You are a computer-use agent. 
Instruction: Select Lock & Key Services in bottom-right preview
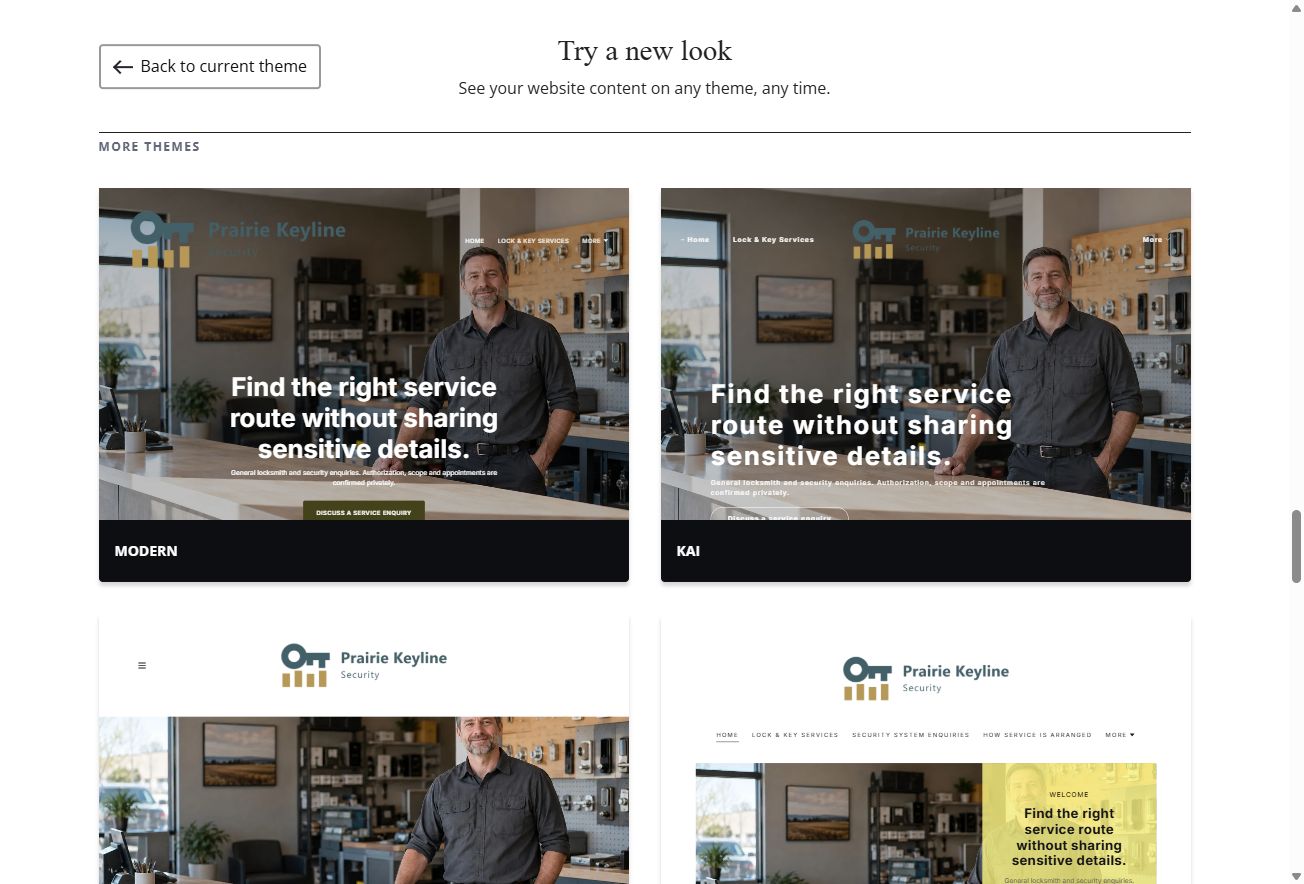click(795, 735)
